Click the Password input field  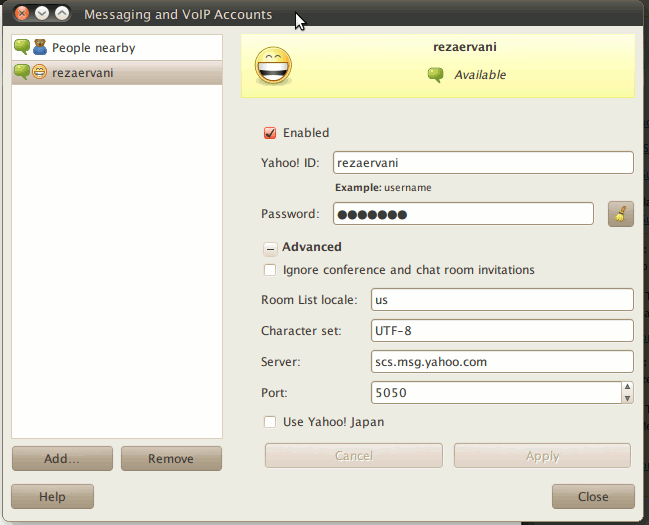pyautogui.click(x=463, y=214)
